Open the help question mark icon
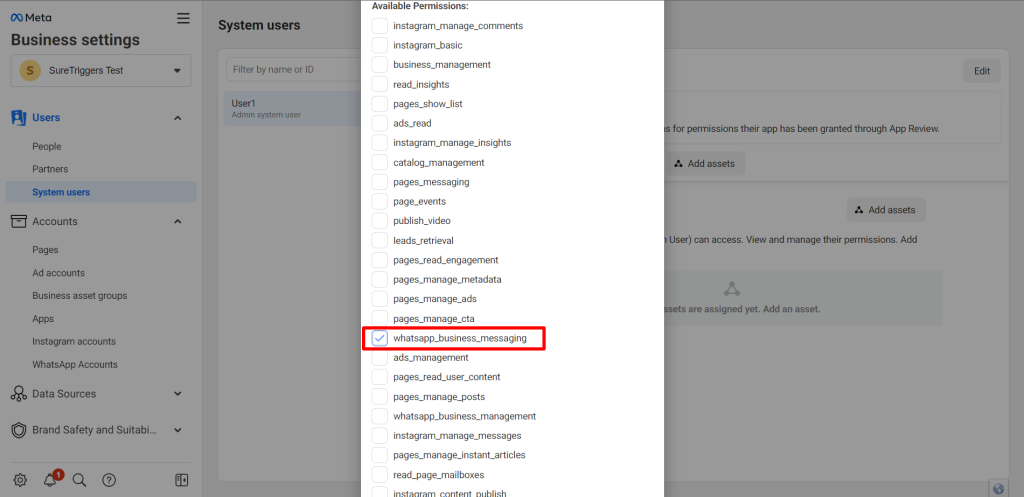1024x497 pixels. tap(109, 480)
